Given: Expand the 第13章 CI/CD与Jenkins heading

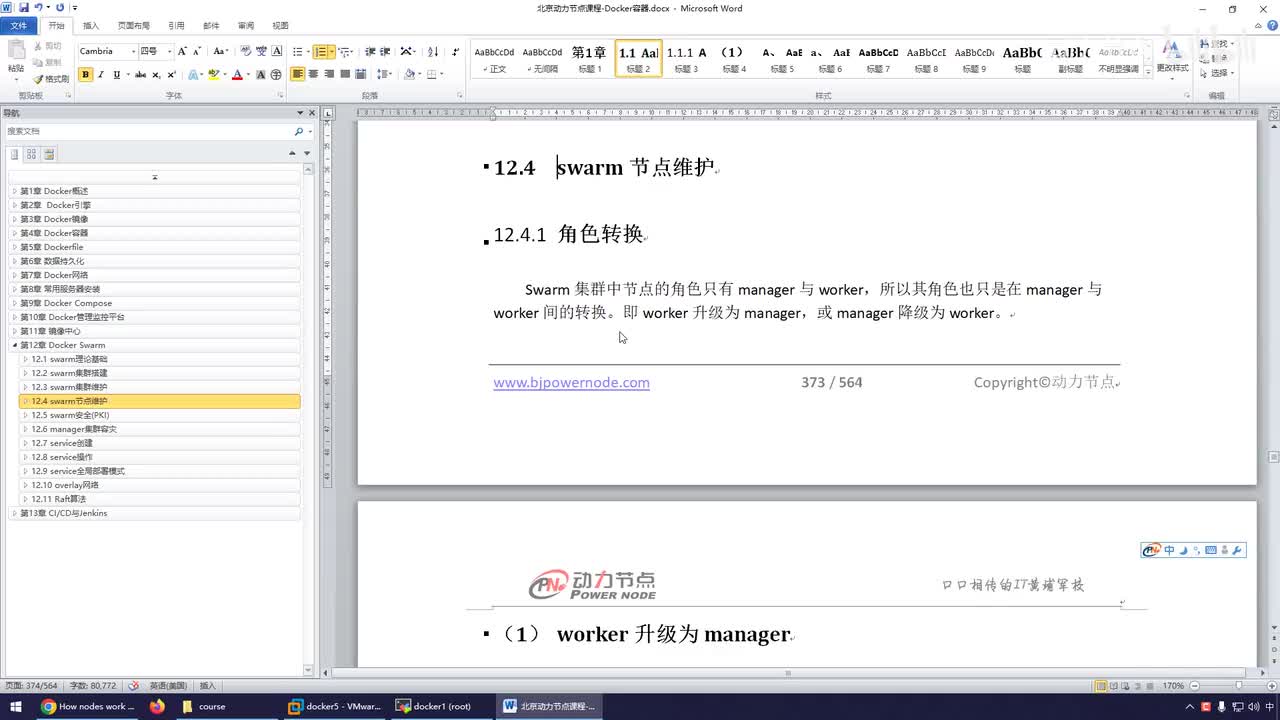Looking at the screenshot, I should [x=14, y=513].
